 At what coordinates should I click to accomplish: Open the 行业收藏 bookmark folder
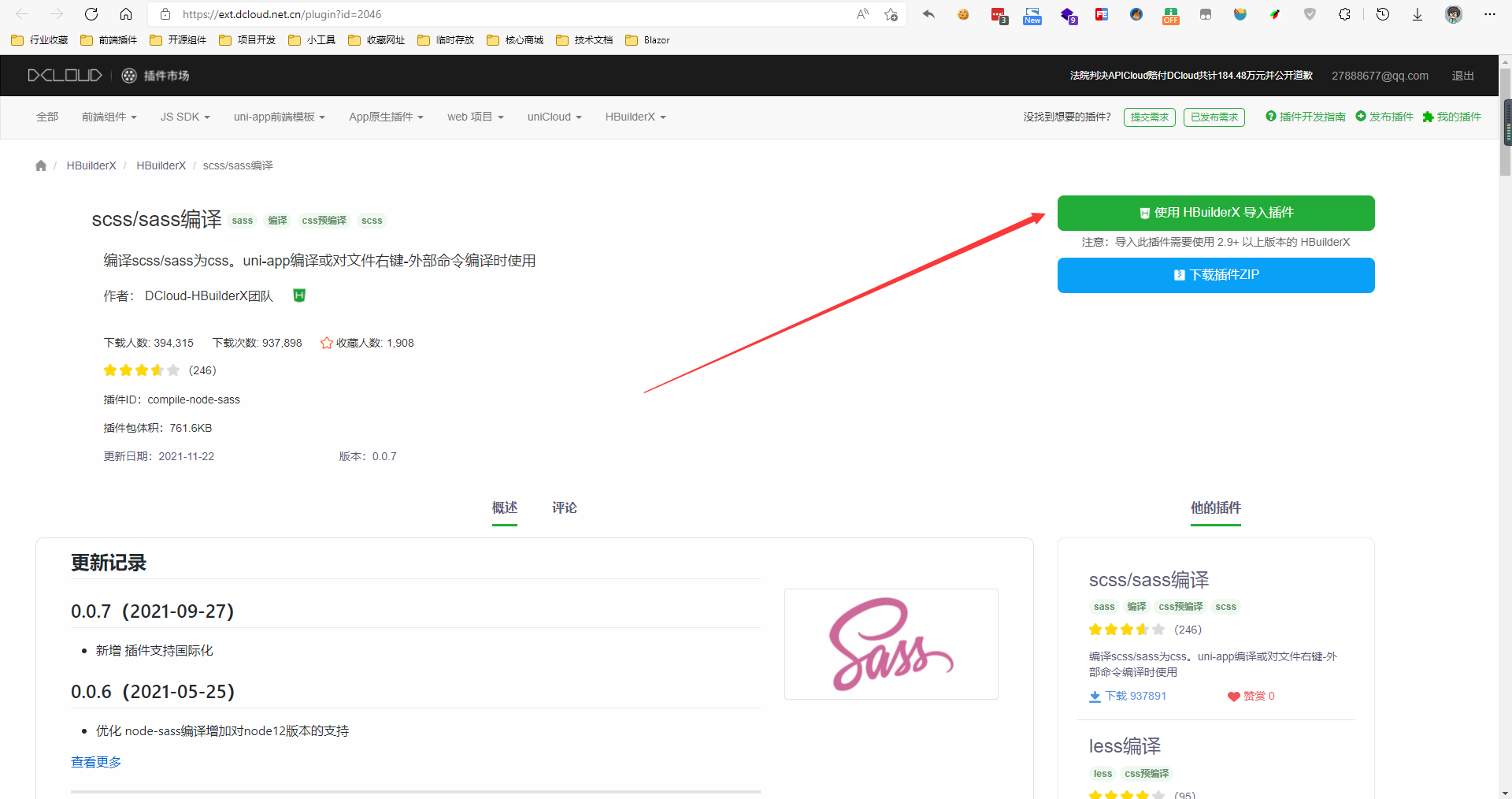coord(39,40)
